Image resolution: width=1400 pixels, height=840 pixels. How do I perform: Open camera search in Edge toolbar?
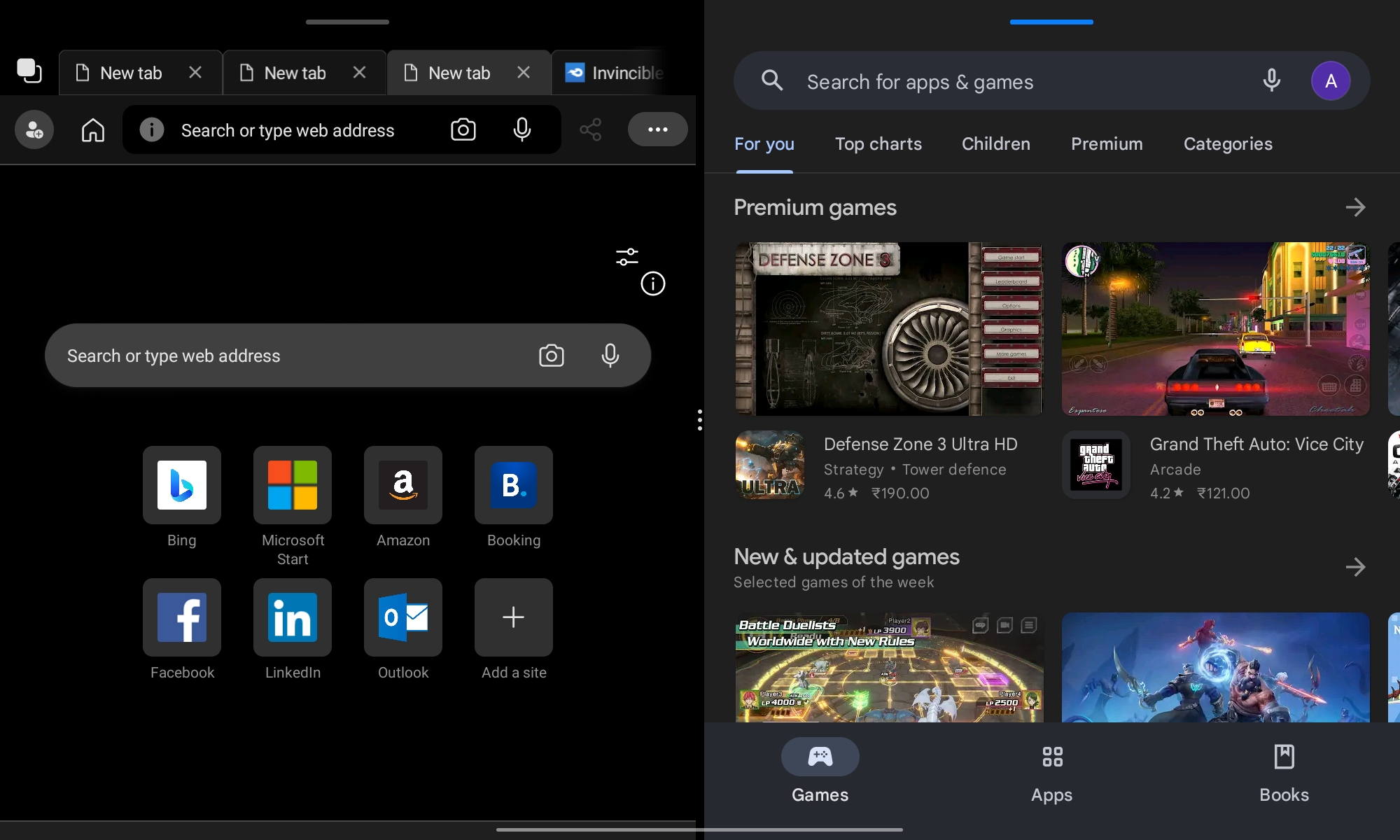coord(463,129)
